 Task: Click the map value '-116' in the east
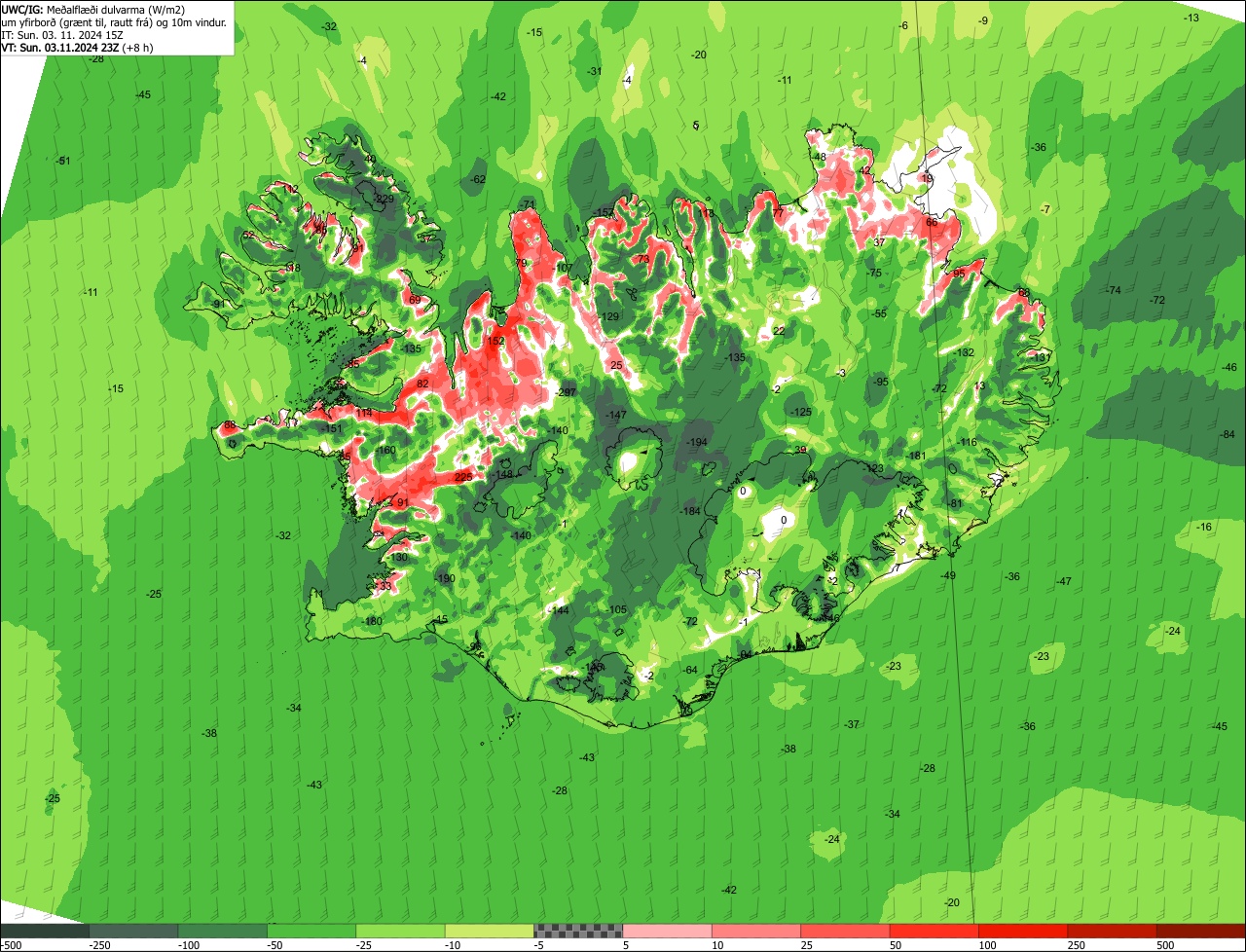click(967, 442)
